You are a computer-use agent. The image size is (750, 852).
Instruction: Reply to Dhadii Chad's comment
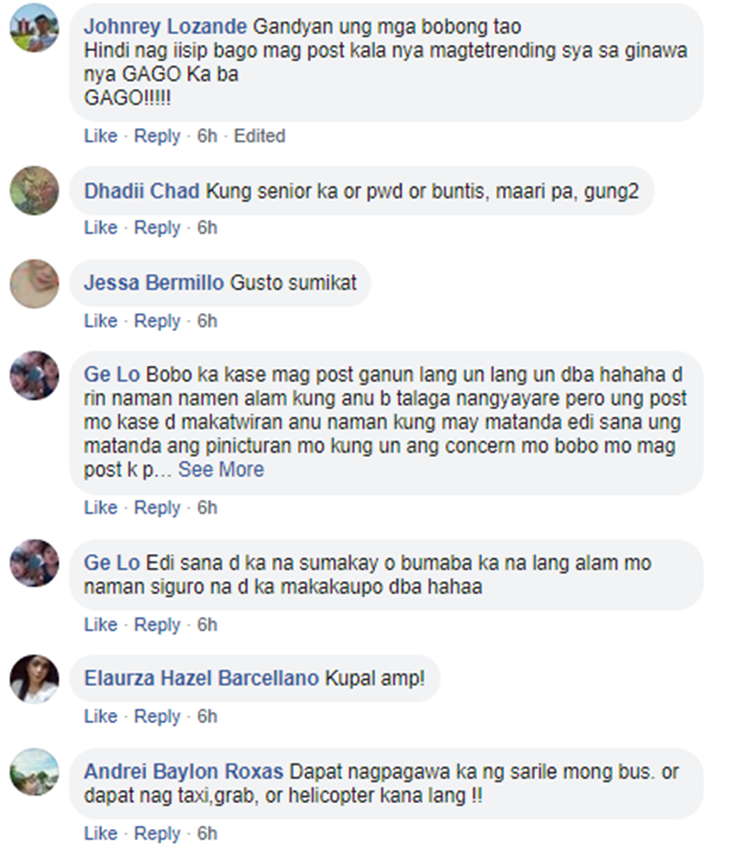coord(157,228)
